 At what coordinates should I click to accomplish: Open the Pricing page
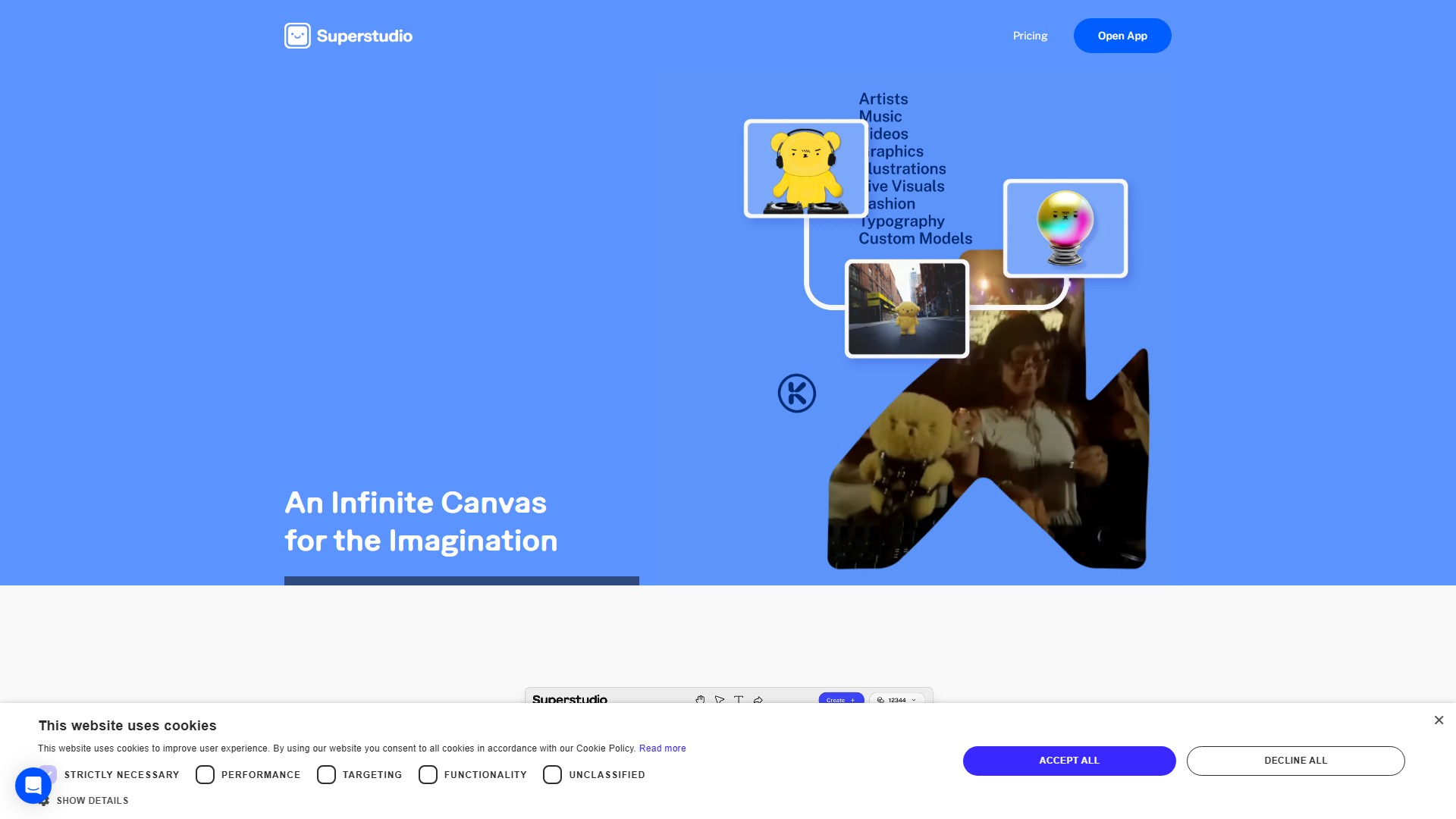point(1030,36)
